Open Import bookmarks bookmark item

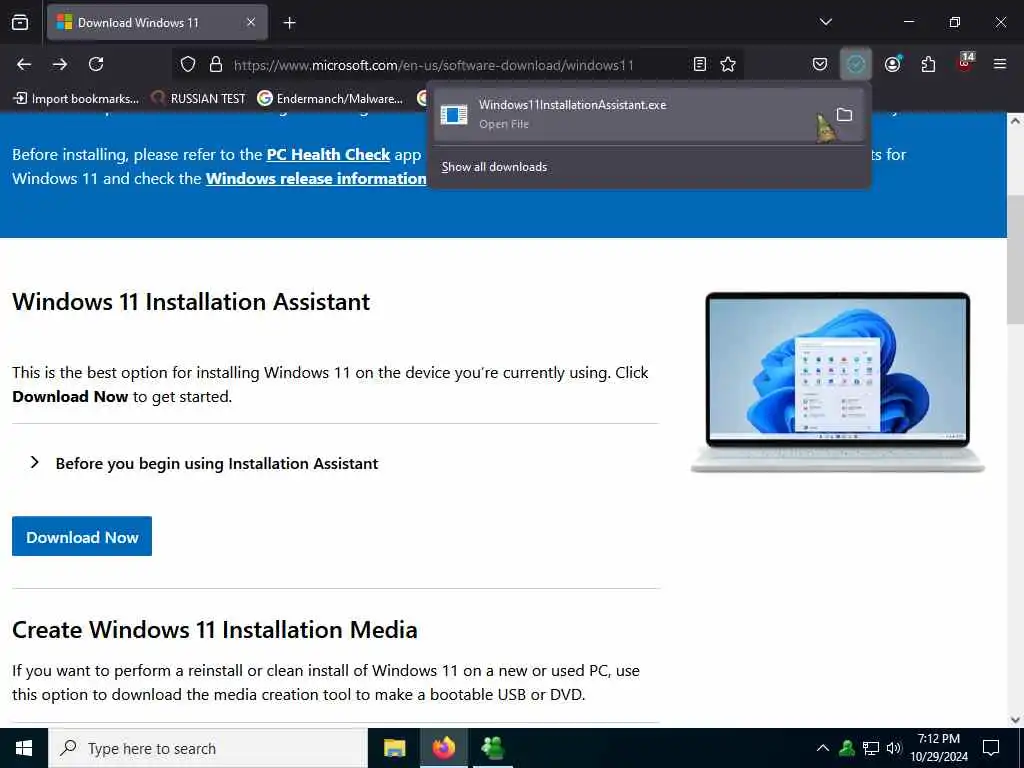tap(76, 99)
